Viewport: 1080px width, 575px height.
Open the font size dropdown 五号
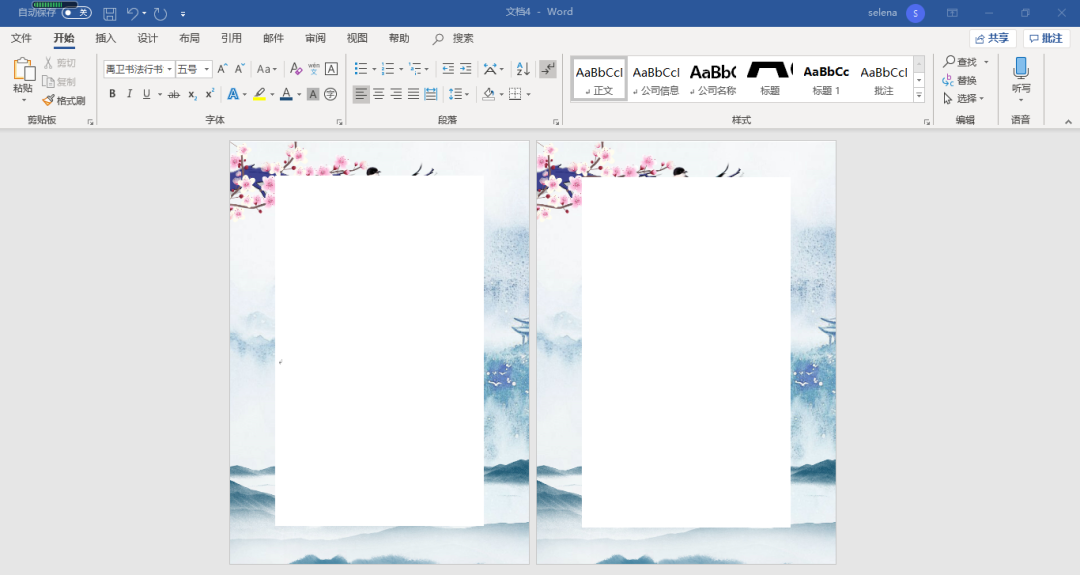[206, 69]
